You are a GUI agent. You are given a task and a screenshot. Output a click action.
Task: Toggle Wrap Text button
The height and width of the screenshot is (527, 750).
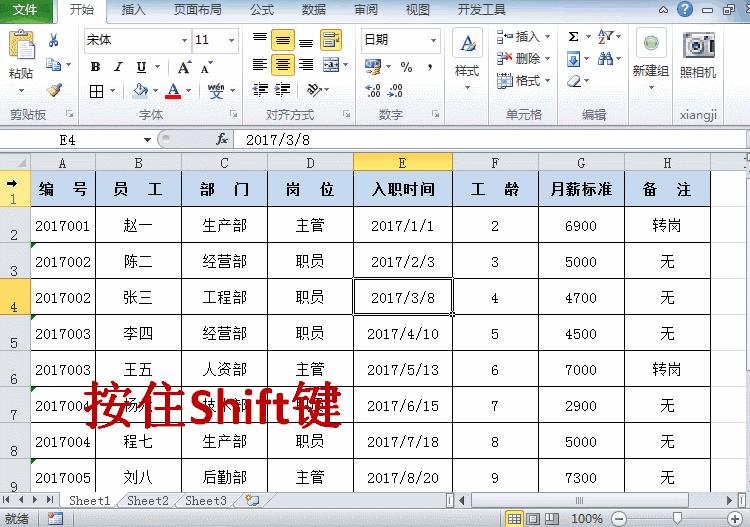tap(331, 40)
